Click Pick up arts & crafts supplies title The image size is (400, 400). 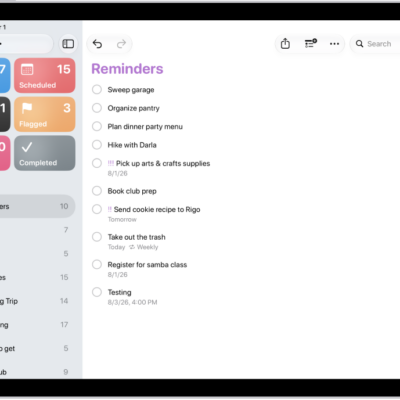point(163,163)
